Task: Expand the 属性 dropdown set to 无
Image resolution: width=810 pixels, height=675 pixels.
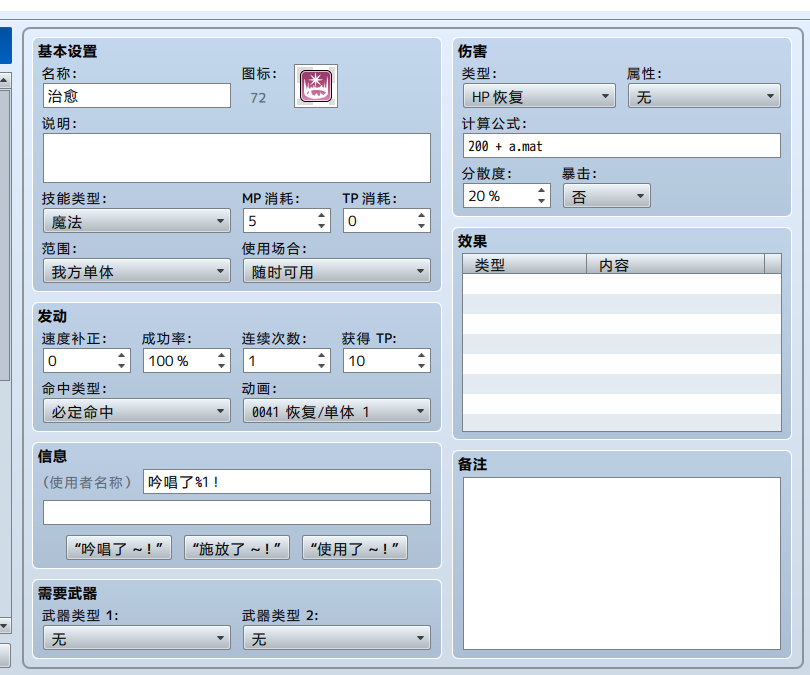Action: pos(704,96)
